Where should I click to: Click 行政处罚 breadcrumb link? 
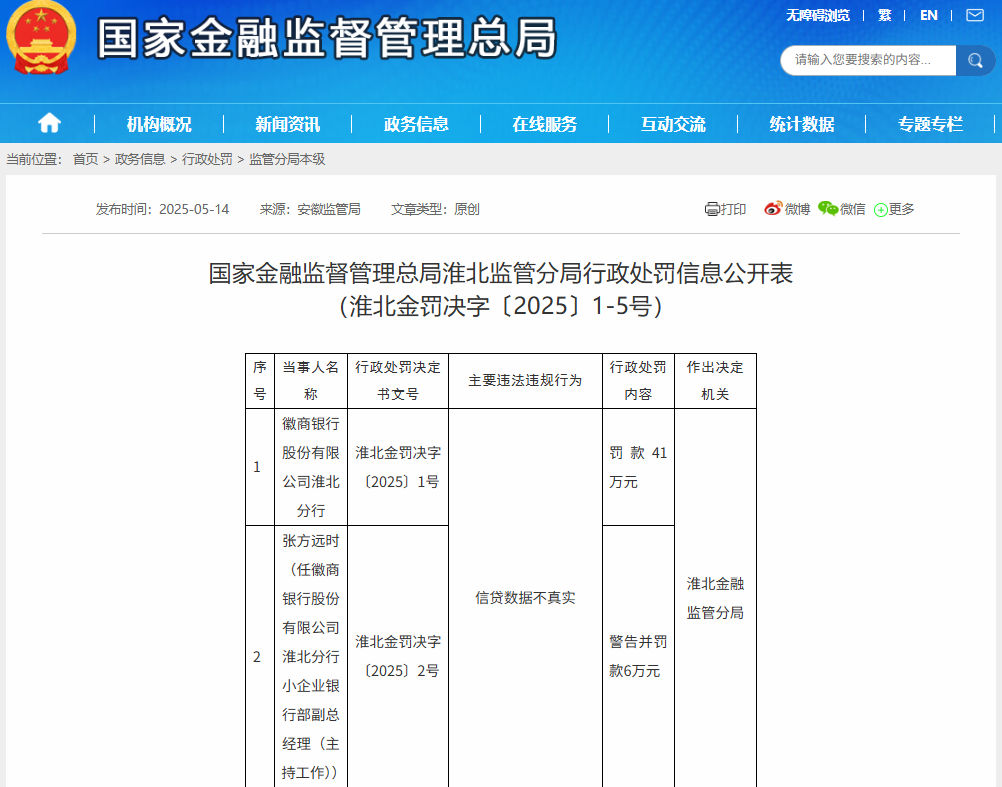(207, 159)
